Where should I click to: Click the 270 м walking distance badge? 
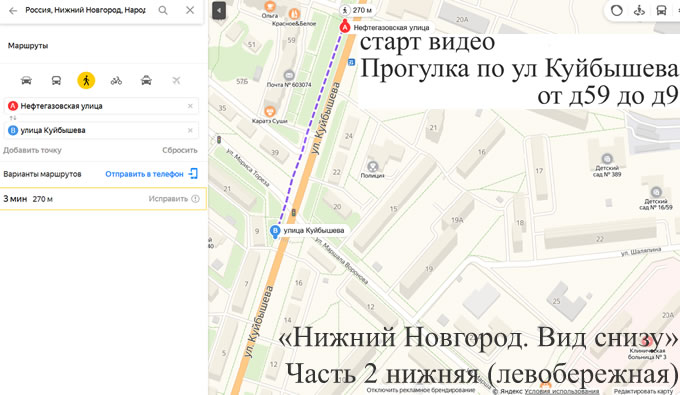tap(358, 10)
